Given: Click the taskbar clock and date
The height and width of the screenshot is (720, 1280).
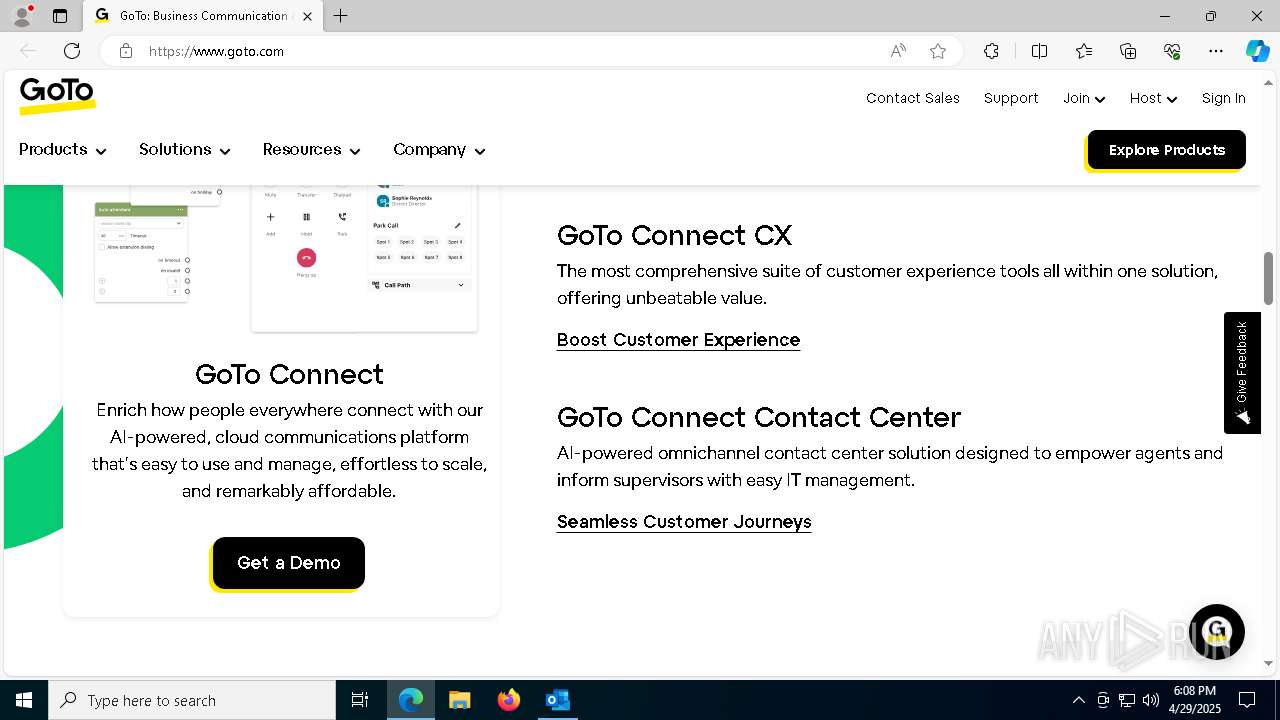Looking at the screenshot, I should pos(1194,700).
